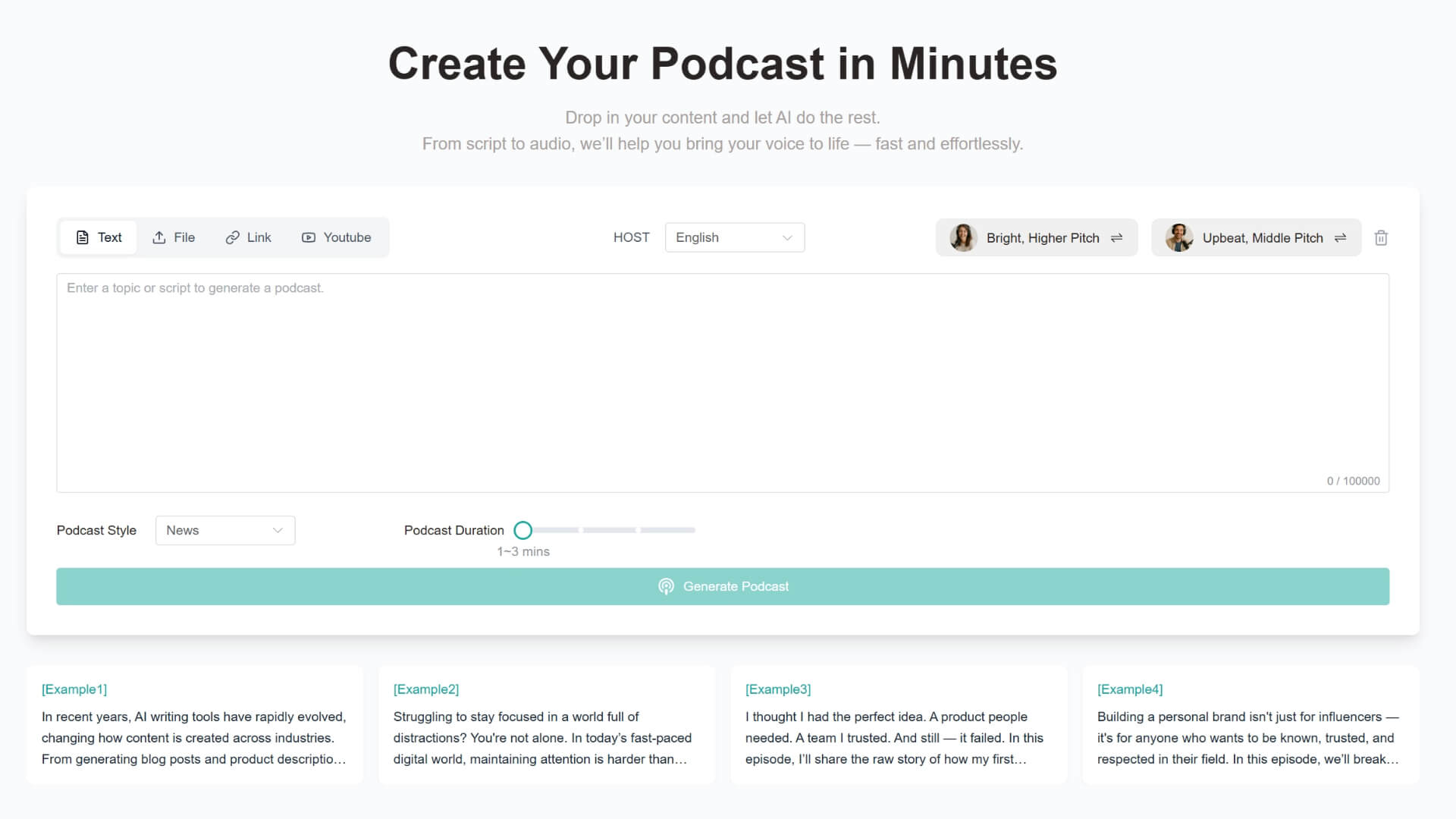This screenshot has width=1456, height=819.
Task: Load the Example1 AI writing tools sample
Action: click(x=194, y=725)
